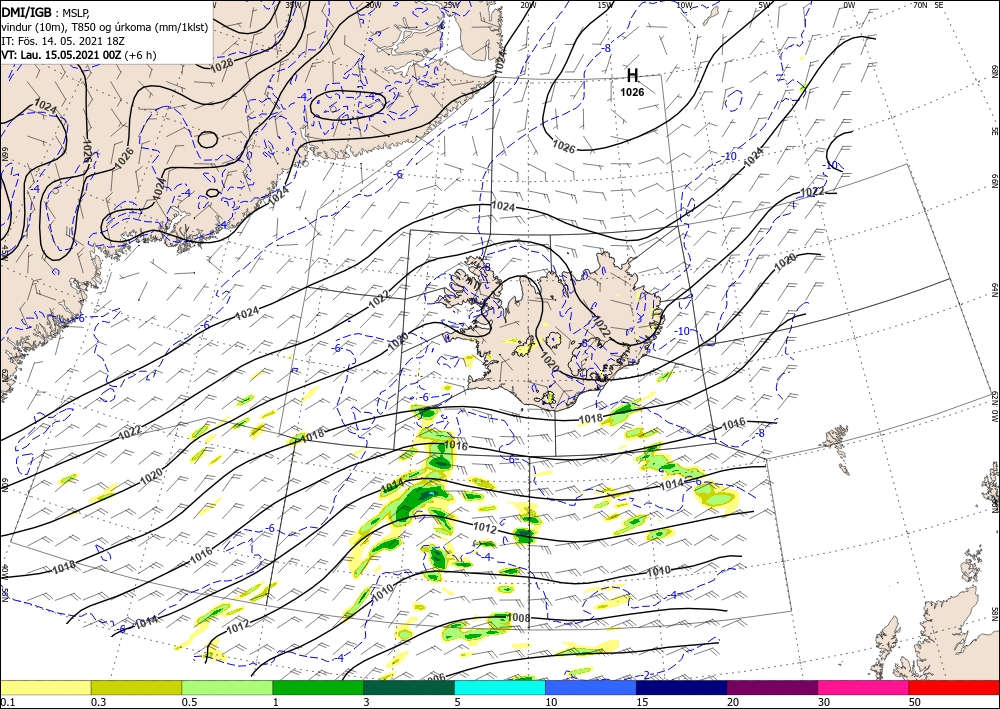The height and width of the screenshot is (709, 1000).
Task: Click the 20W longitude label at top
Action: coord(528,5)
